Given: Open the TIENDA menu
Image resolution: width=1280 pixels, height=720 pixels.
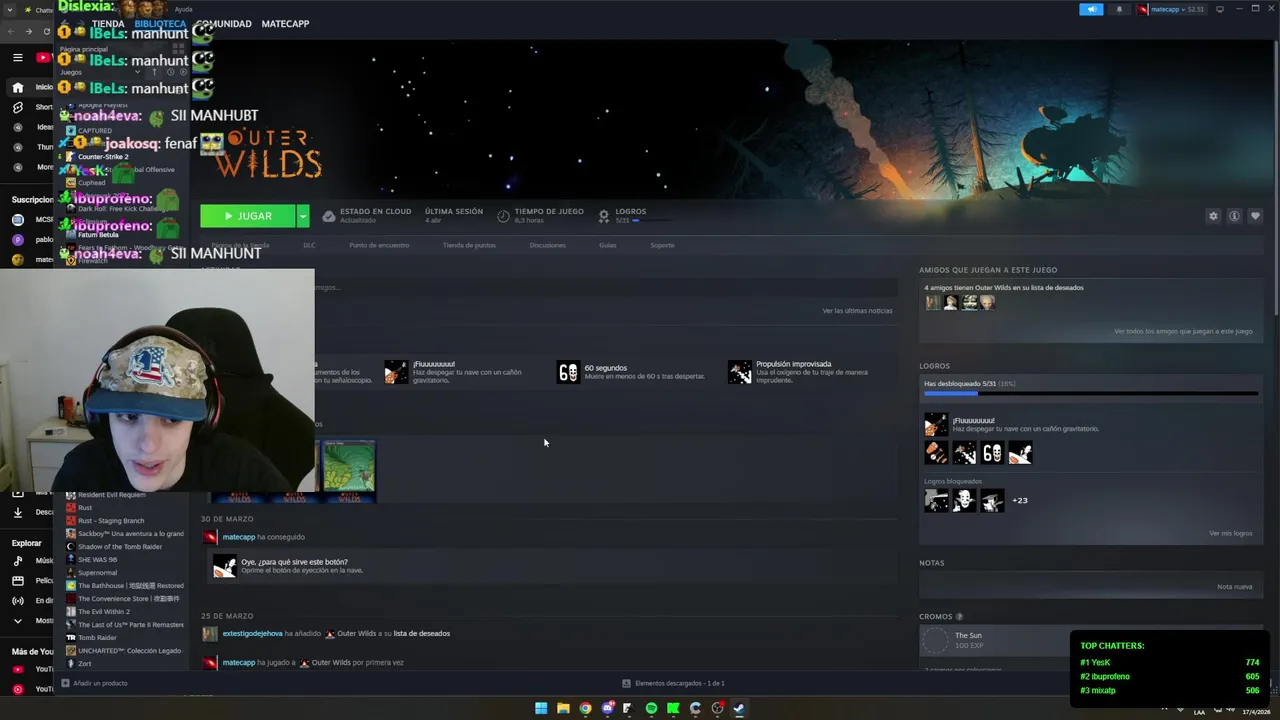Looking at the screenshot, I should click(108, 23).
